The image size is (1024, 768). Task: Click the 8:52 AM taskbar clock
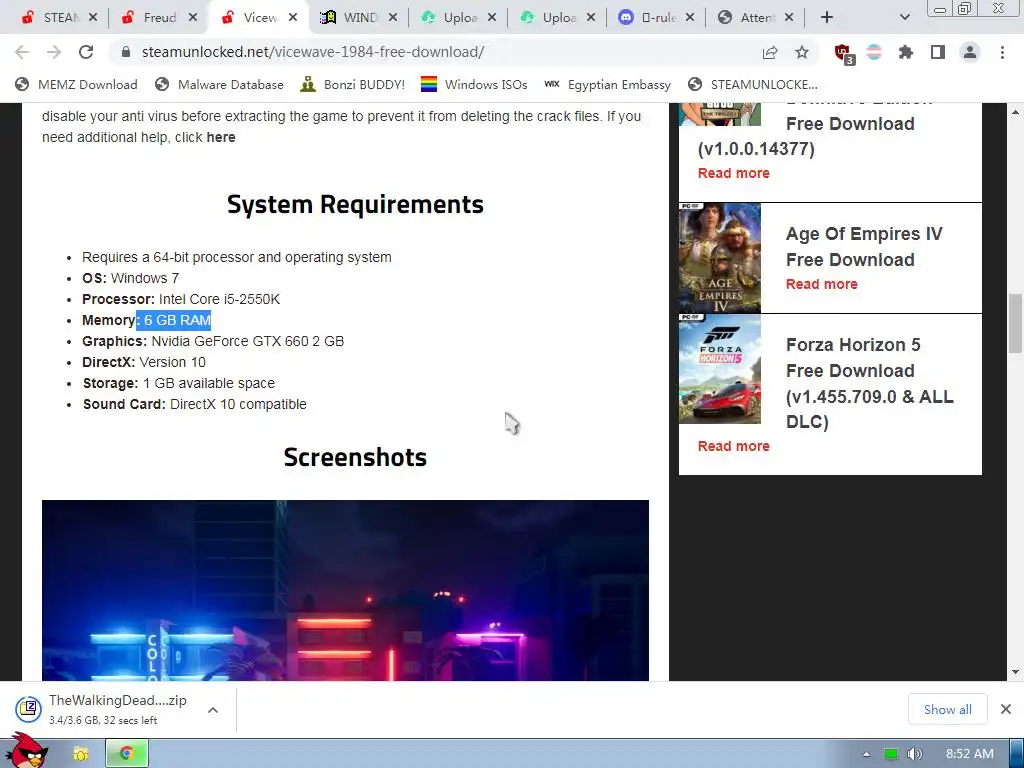point(970,754)
